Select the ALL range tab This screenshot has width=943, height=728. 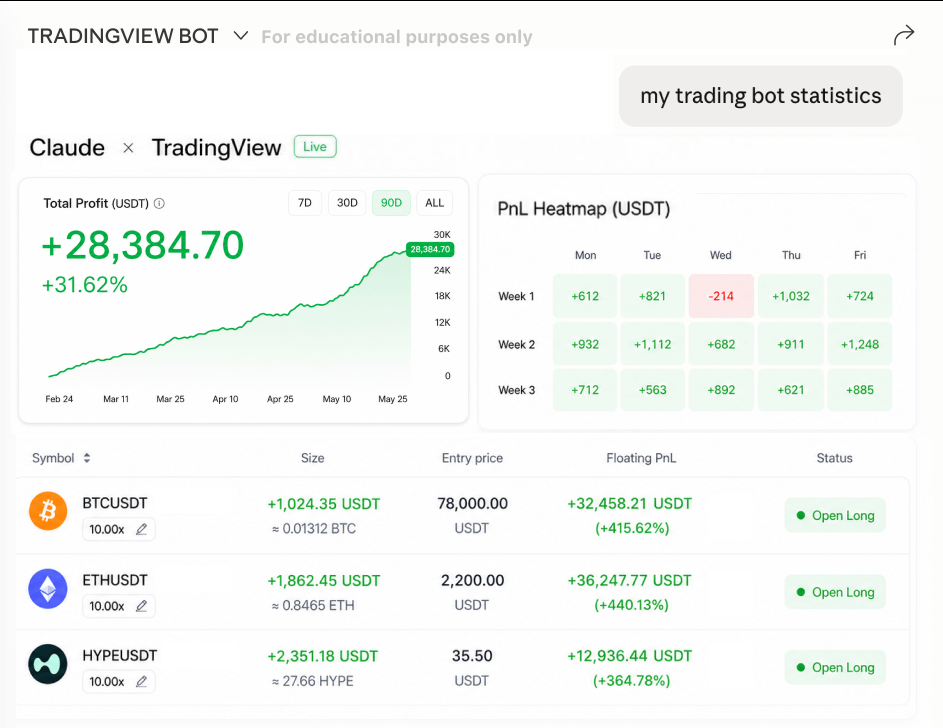434,203
